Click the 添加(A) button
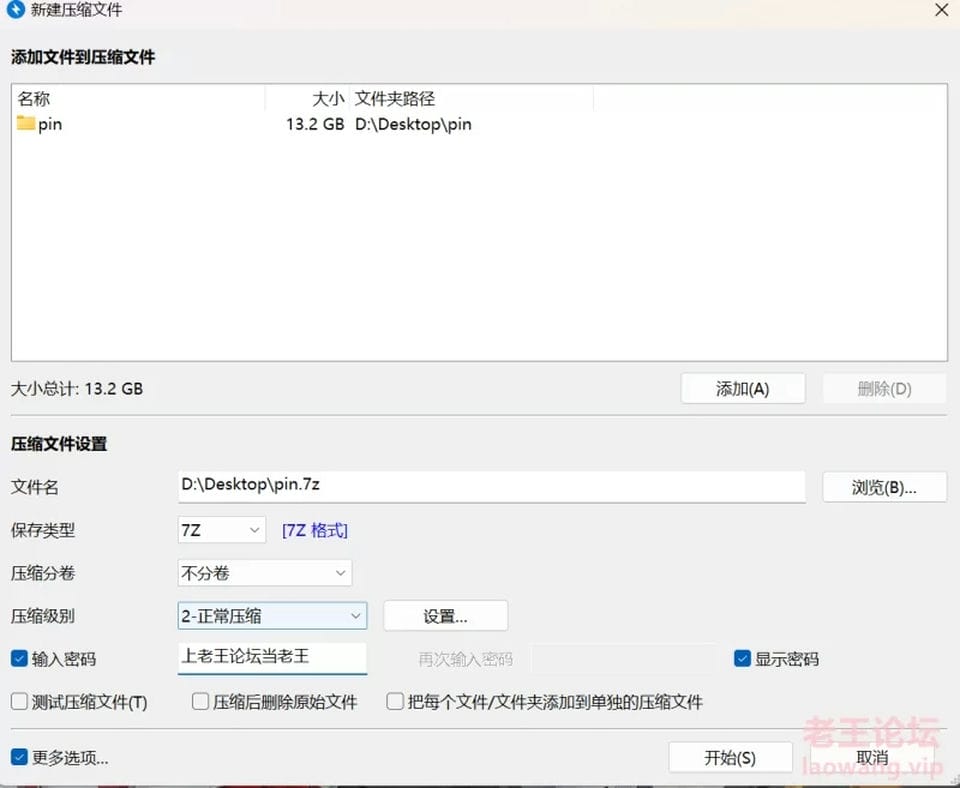Image resolution: width=960 pixels, height=788 pixels. [743, 389]
